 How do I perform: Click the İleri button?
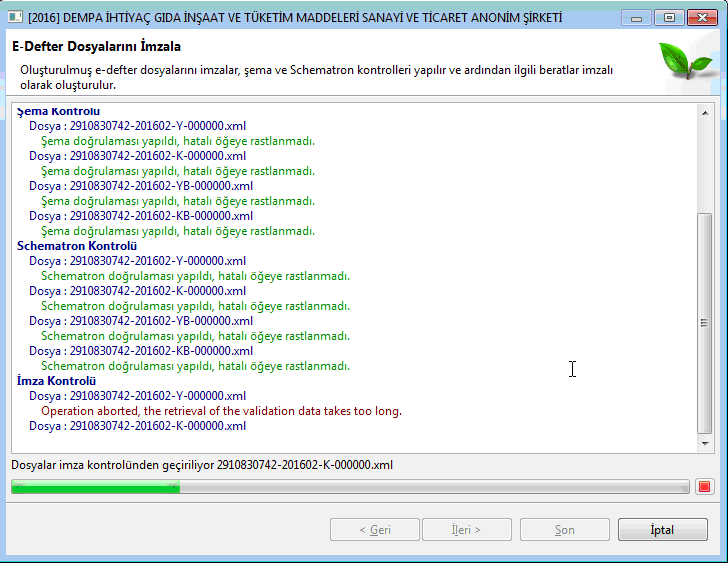pos(466,530)
